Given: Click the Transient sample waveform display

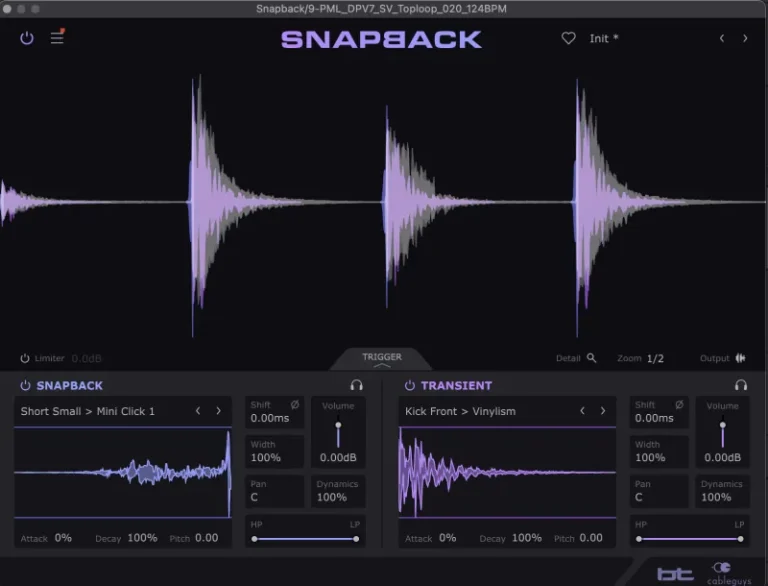Looking at the screenshot, I should (507, 472).
